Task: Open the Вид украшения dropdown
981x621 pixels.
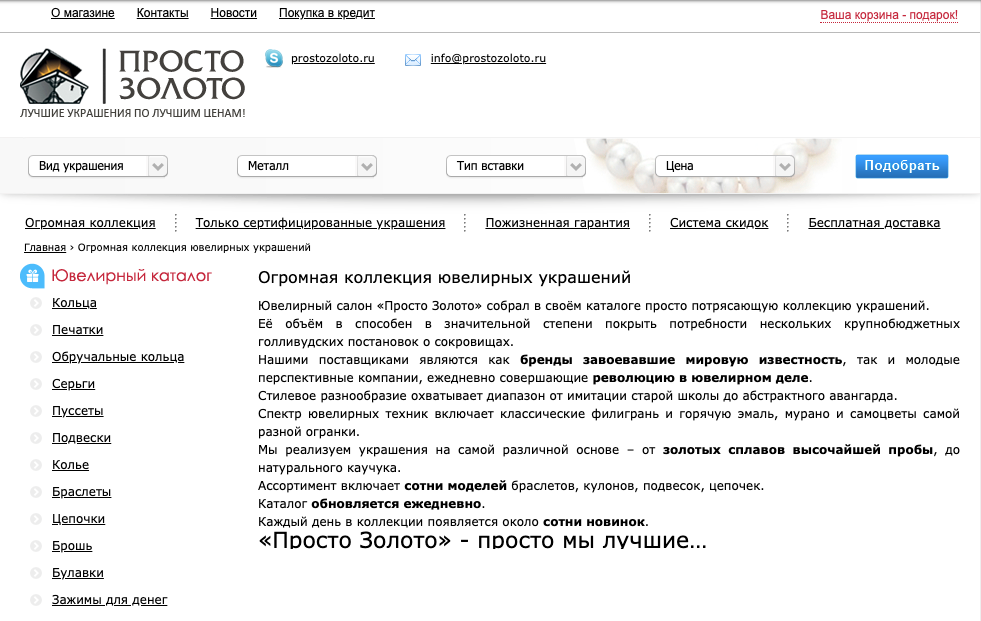Action: point(97,166)
